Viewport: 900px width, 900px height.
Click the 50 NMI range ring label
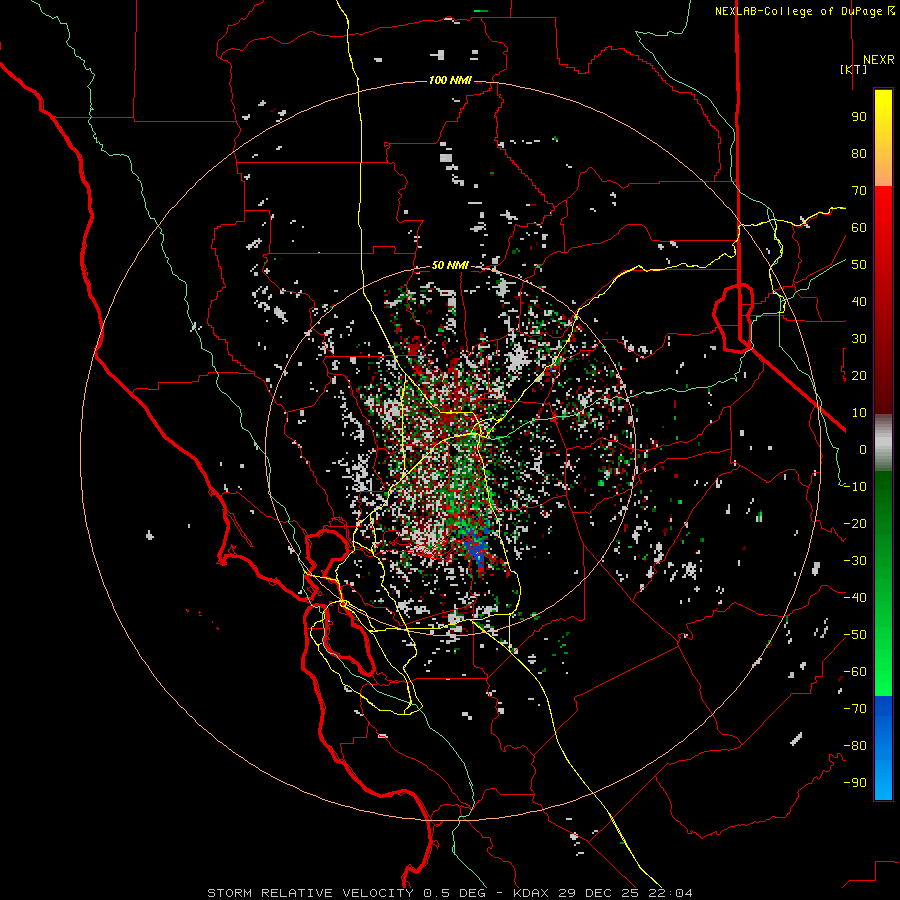pos(450,265)
